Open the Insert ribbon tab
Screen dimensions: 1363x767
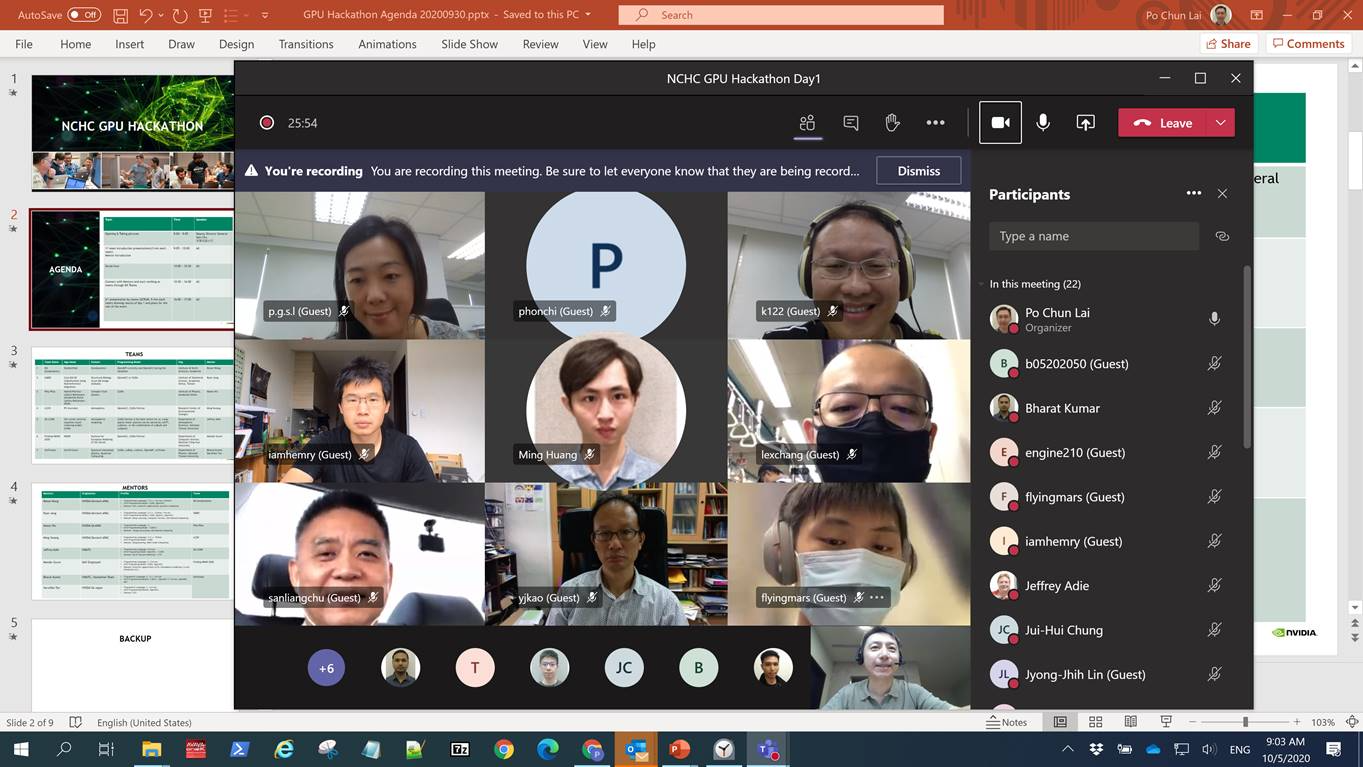129,44
